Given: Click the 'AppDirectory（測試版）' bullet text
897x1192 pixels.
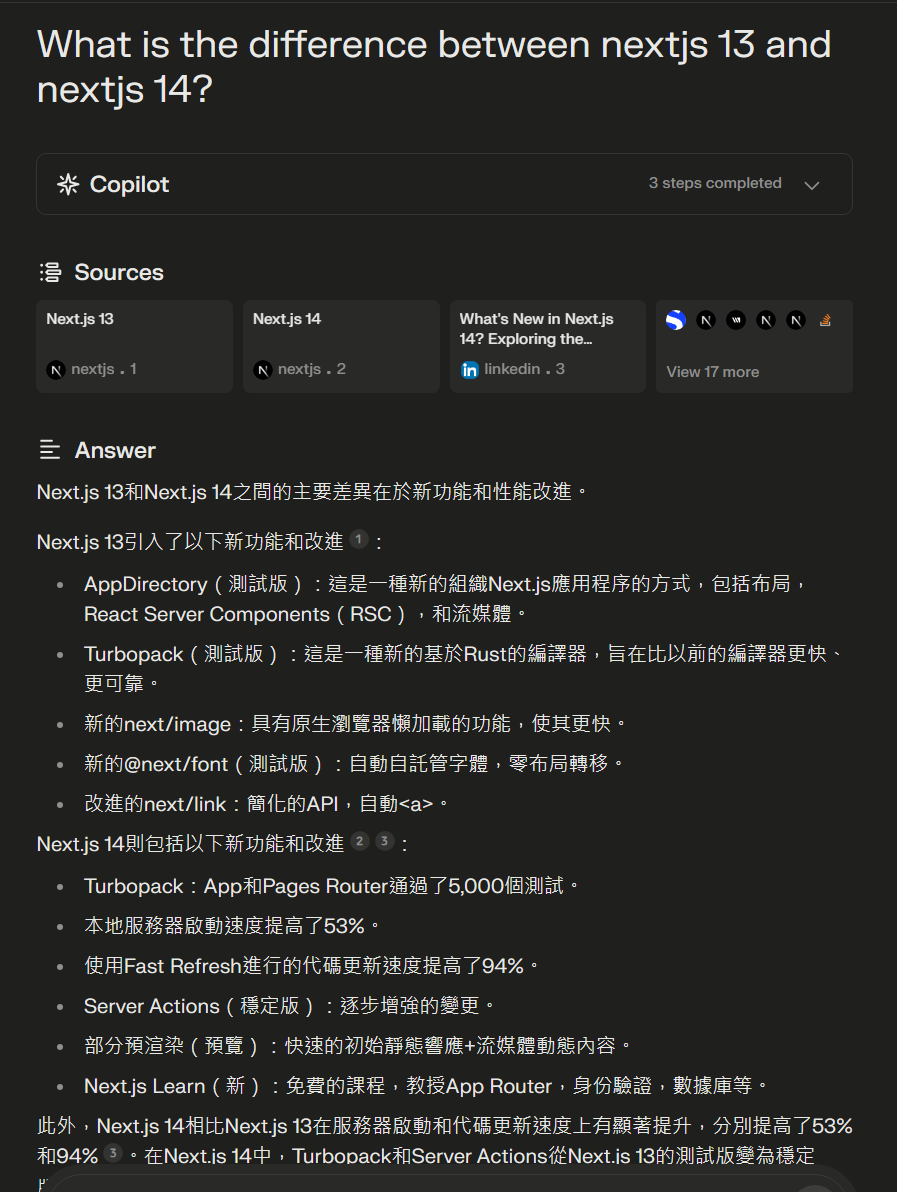Looking at the screenshot, I should (x=445, y=599).
